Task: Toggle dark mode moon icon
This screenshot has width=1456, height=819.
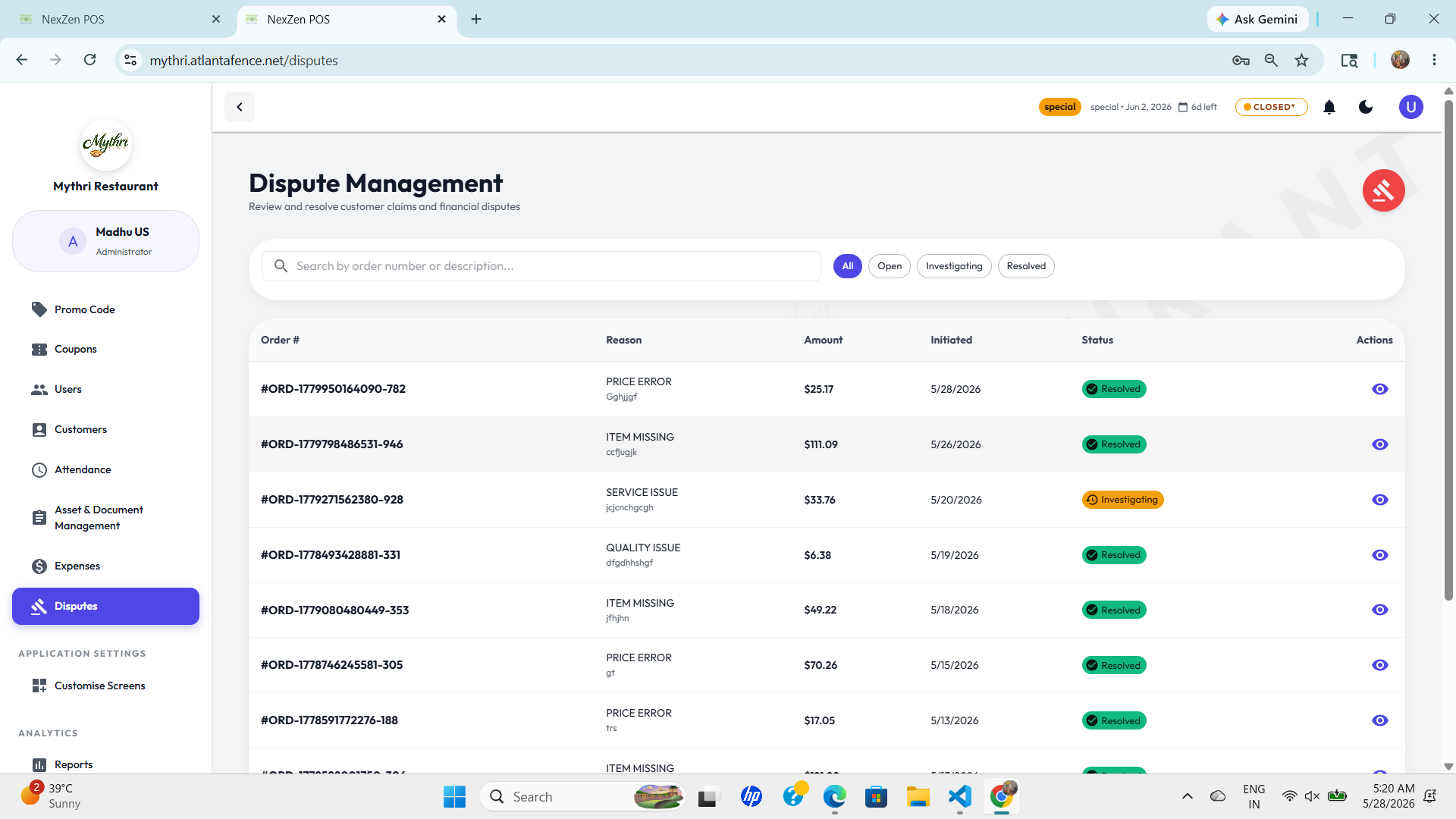Action: (1366, 107)
